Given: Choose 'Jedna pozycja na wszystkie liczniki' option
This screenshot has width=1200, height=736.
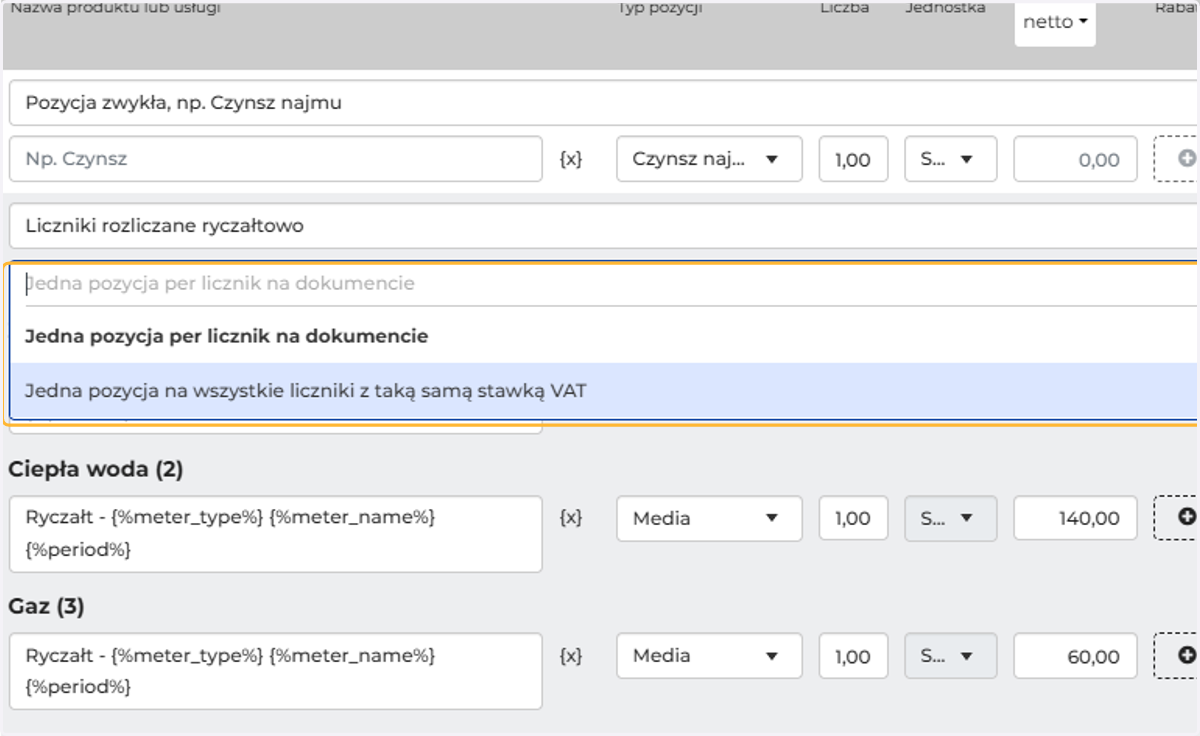Looking at the screenshot, I should pyautogui.click(x=604, y=390).
